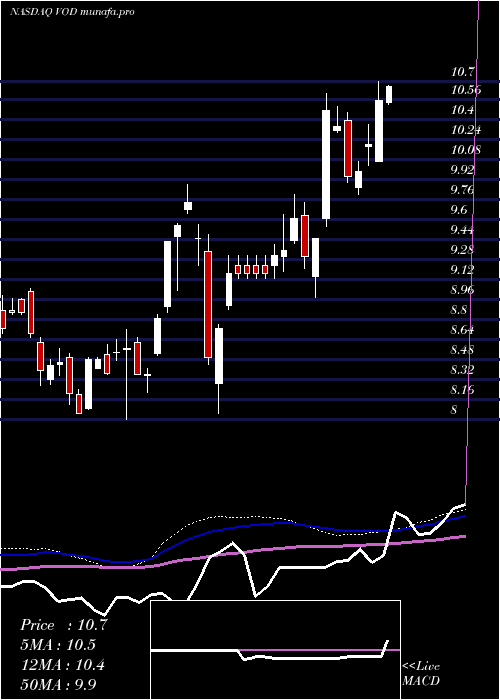
Task: Select the 10.08 price axis label
Action: tap(466, 150)
